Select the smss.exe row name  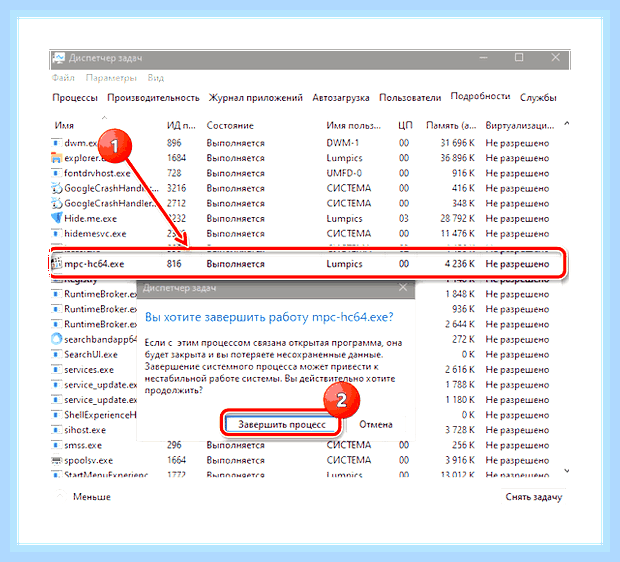(83, 445)
